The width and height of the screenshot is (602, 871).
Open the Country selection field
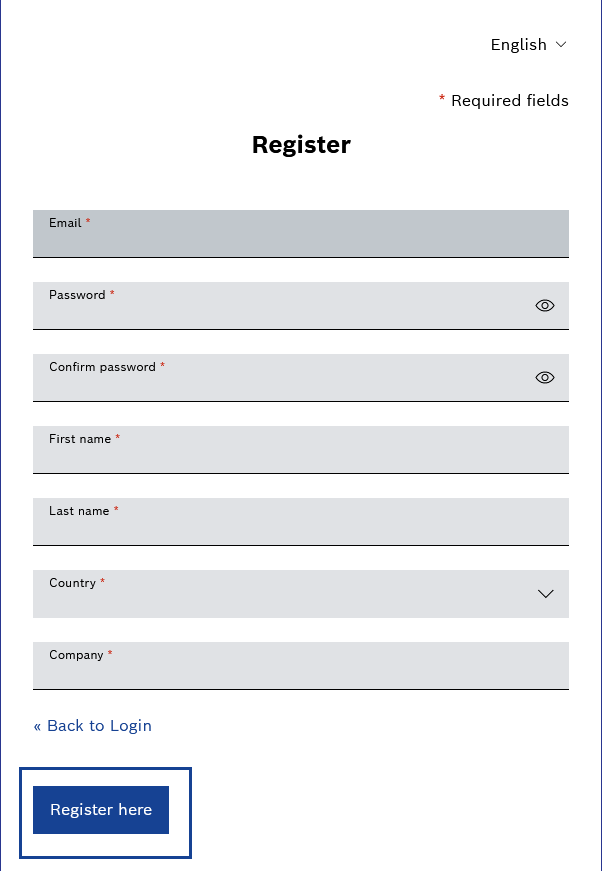click(301, 594)
